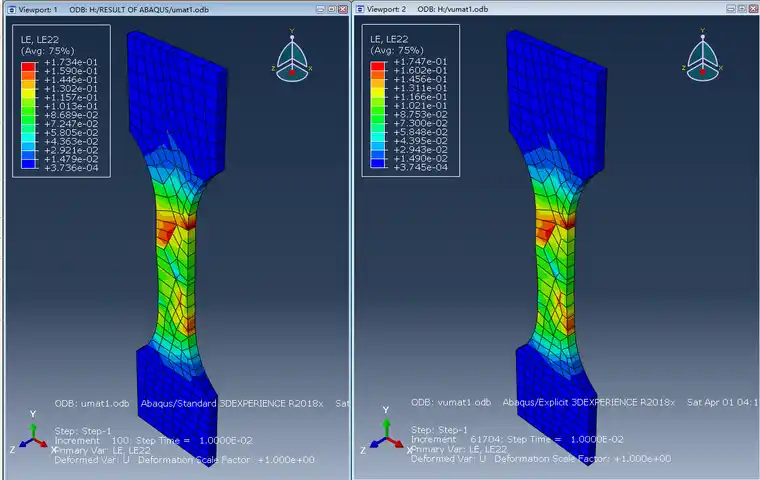Select the Viewport 1 title bar with umat1.odb path
The width and height of the screenshot is (760, 480).
click(x=177, y=9)
